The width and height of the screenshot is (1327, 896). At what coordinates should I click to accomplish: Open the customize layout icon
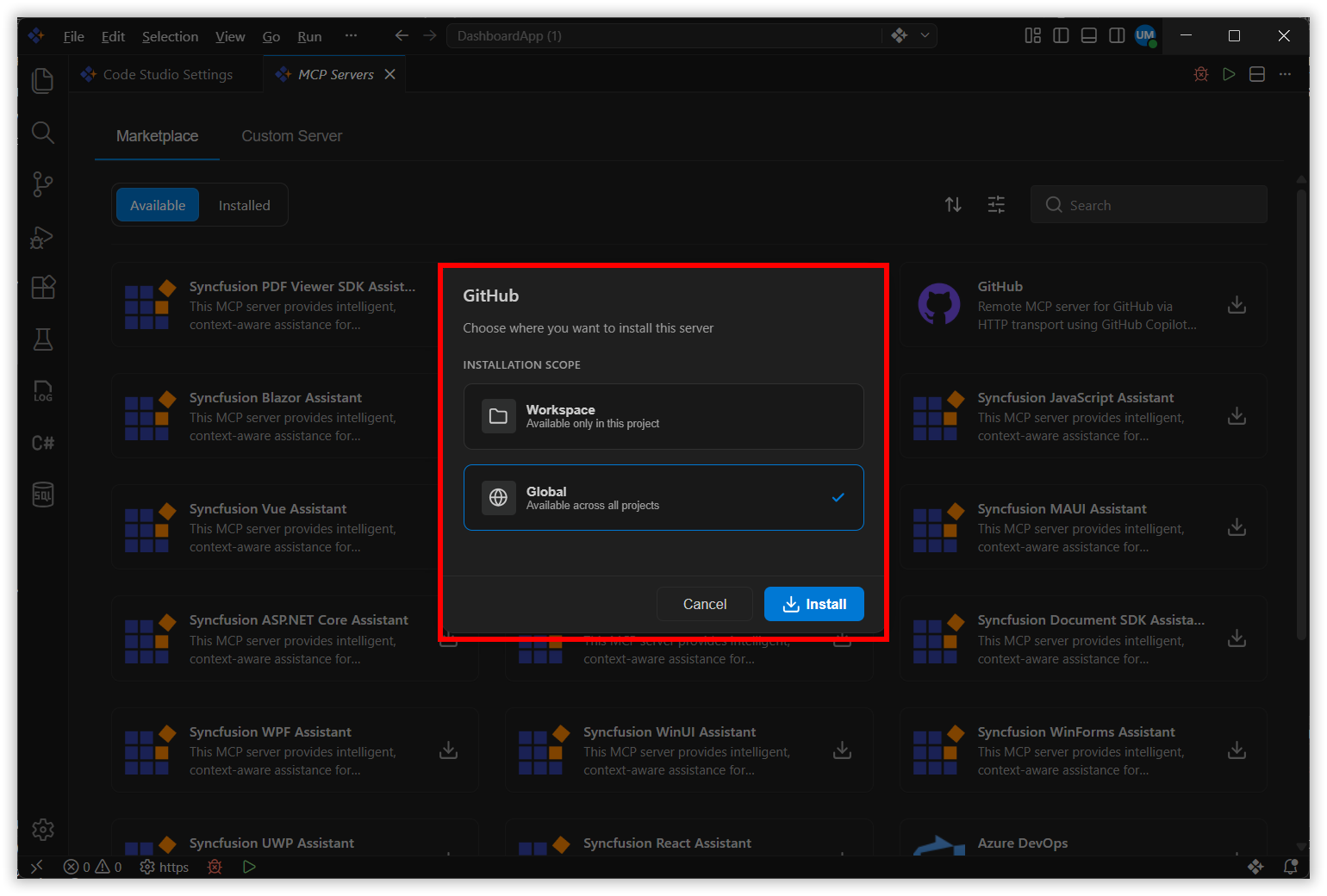pos(1033,35)
